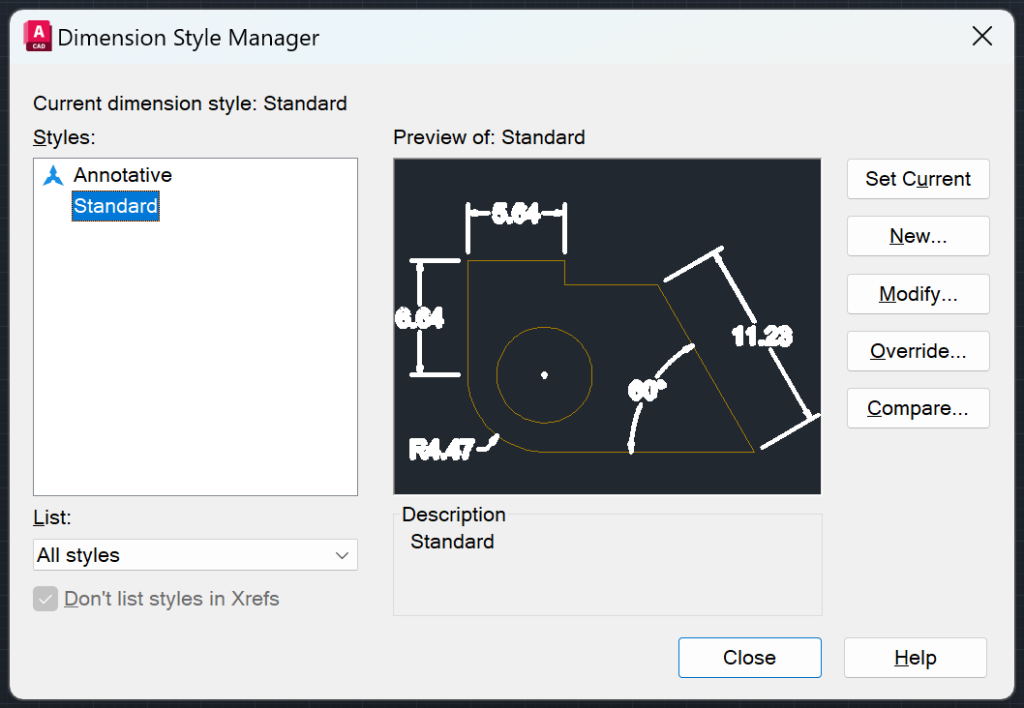
Task: Click the Annotative style icon
Action: [52, 175]
